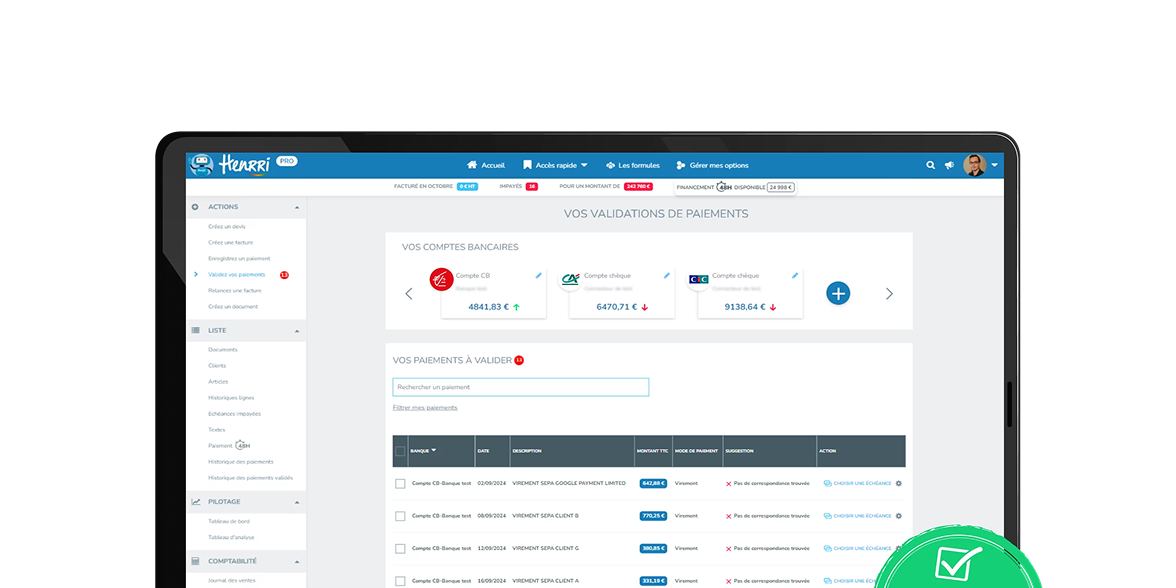Screen dimensions: 1176x588
Task: Focus the Rechercher un paiement field
Action: pos(520,387)
